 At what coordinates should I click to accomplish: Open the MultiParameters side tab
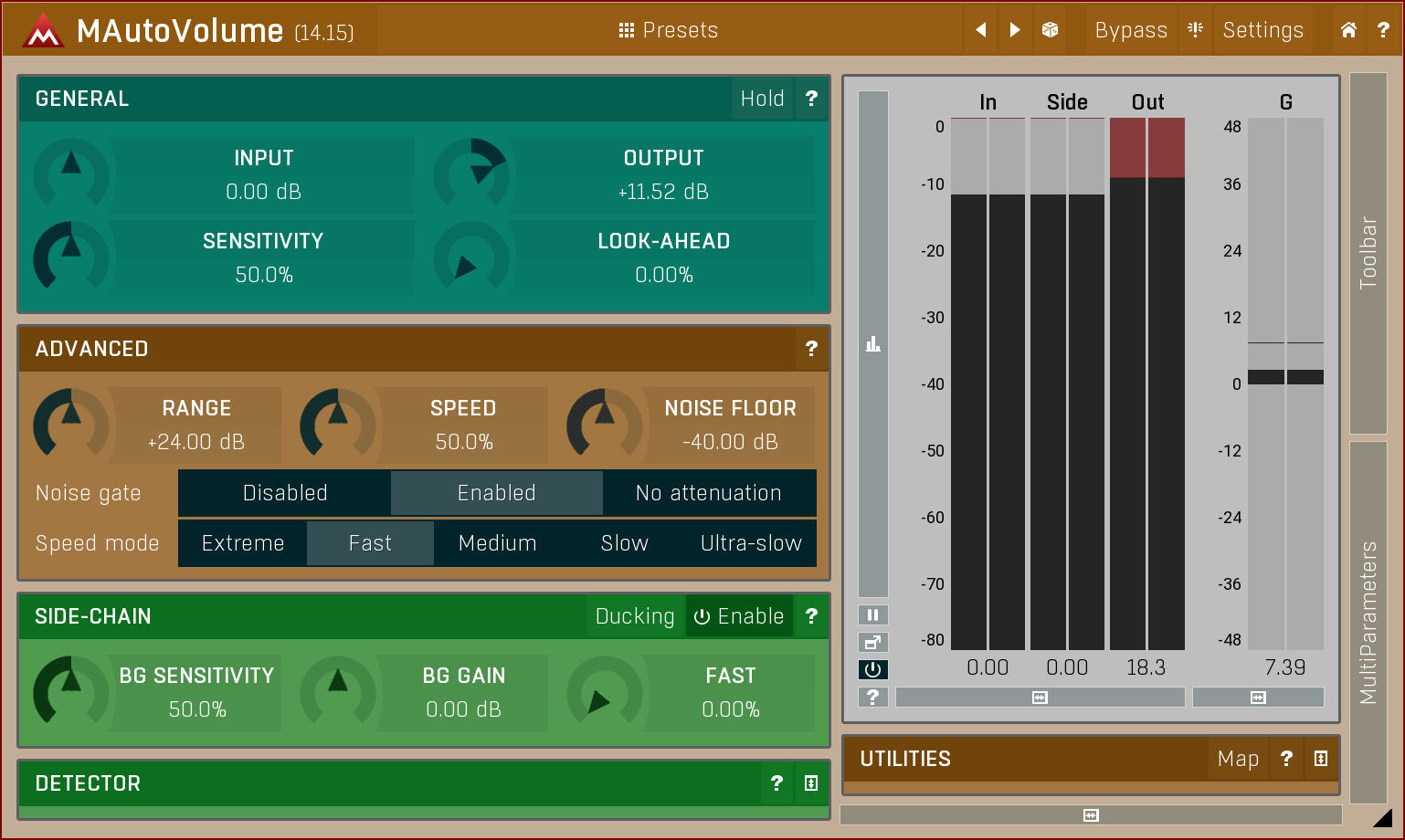click(1368, 623)
